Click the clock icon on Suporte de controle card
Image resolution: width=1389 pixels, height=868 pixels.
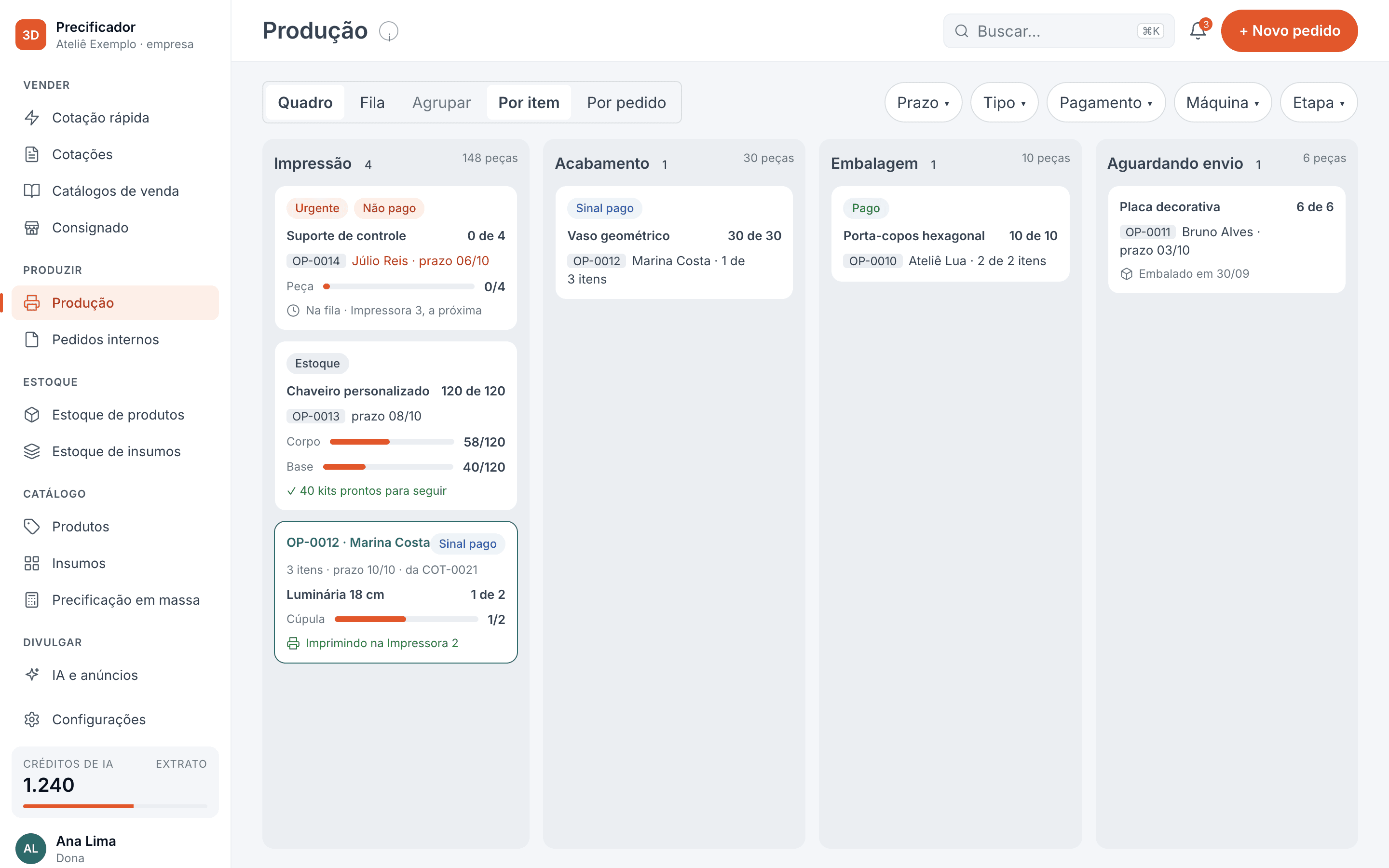coord(293,311)
